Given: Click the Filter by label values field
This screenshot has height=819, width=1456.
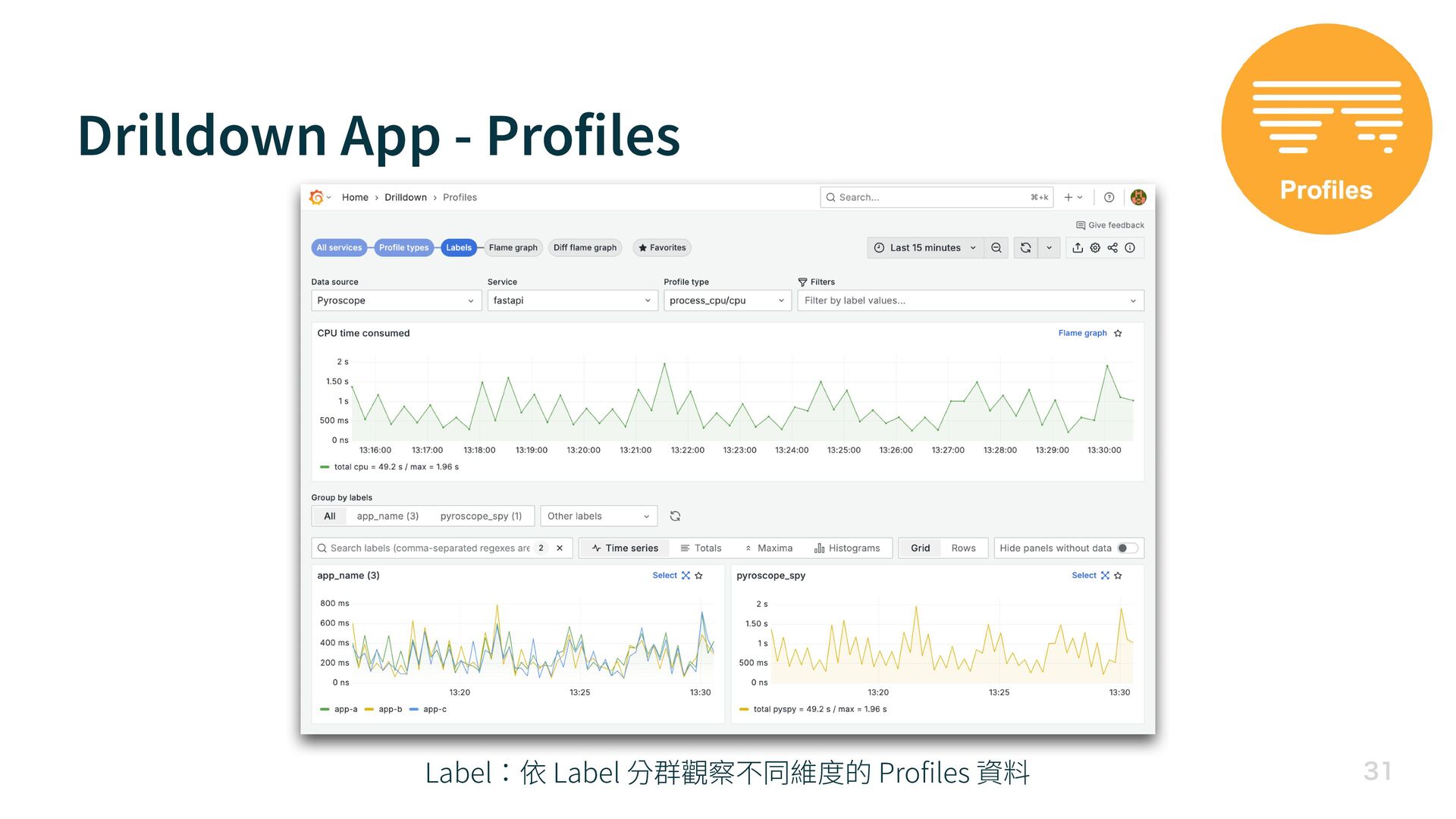Looking at the screenshot, I should (963, 301).
